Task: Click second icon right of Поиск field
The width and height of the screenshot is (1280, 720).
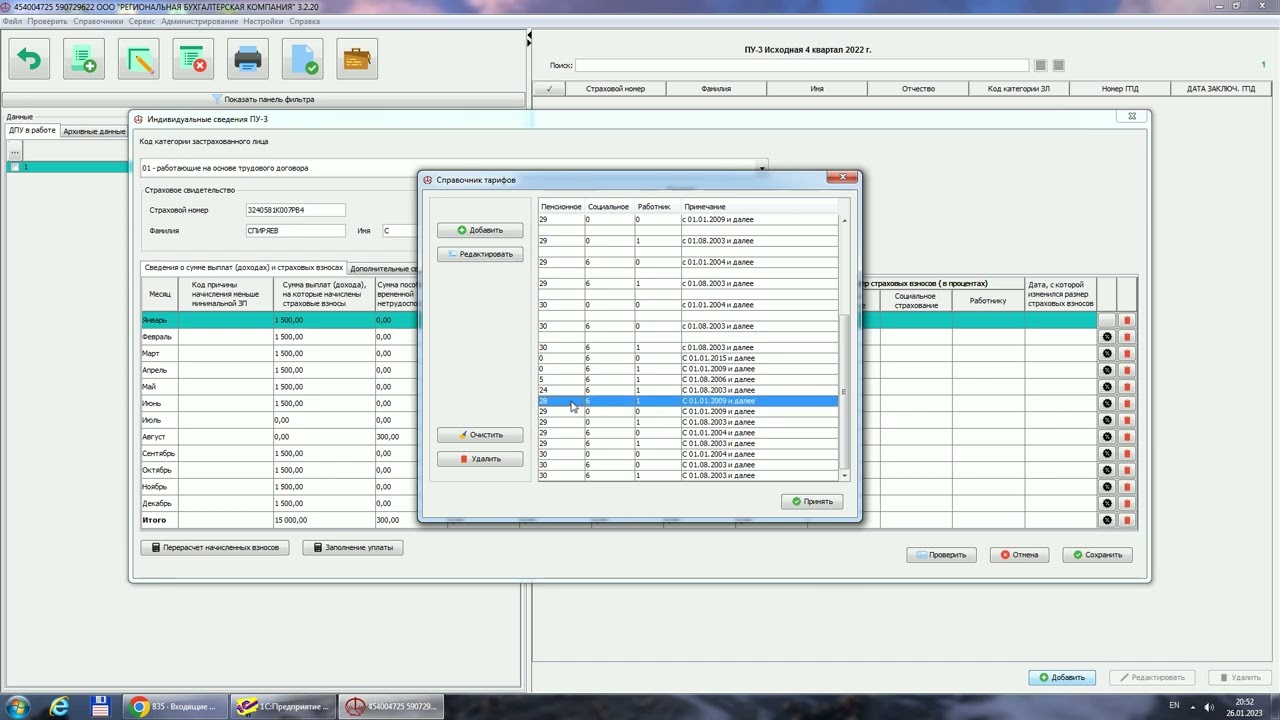Action: coord(1059,66)
